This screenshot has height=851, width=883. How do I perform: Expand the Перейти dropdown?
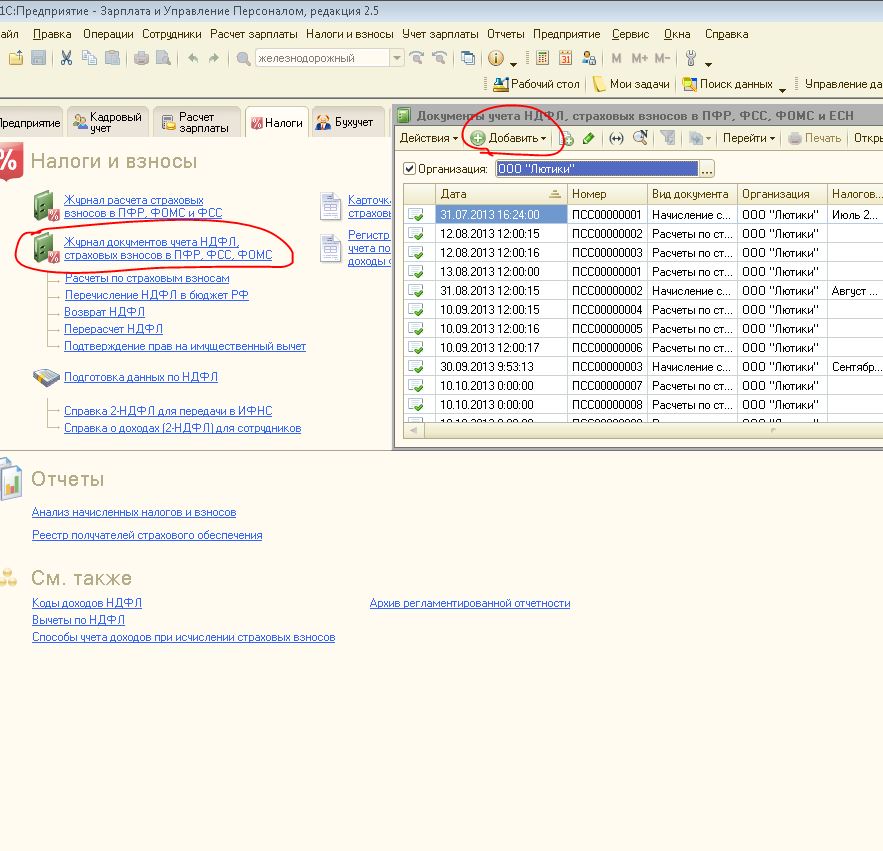[748, 138]
